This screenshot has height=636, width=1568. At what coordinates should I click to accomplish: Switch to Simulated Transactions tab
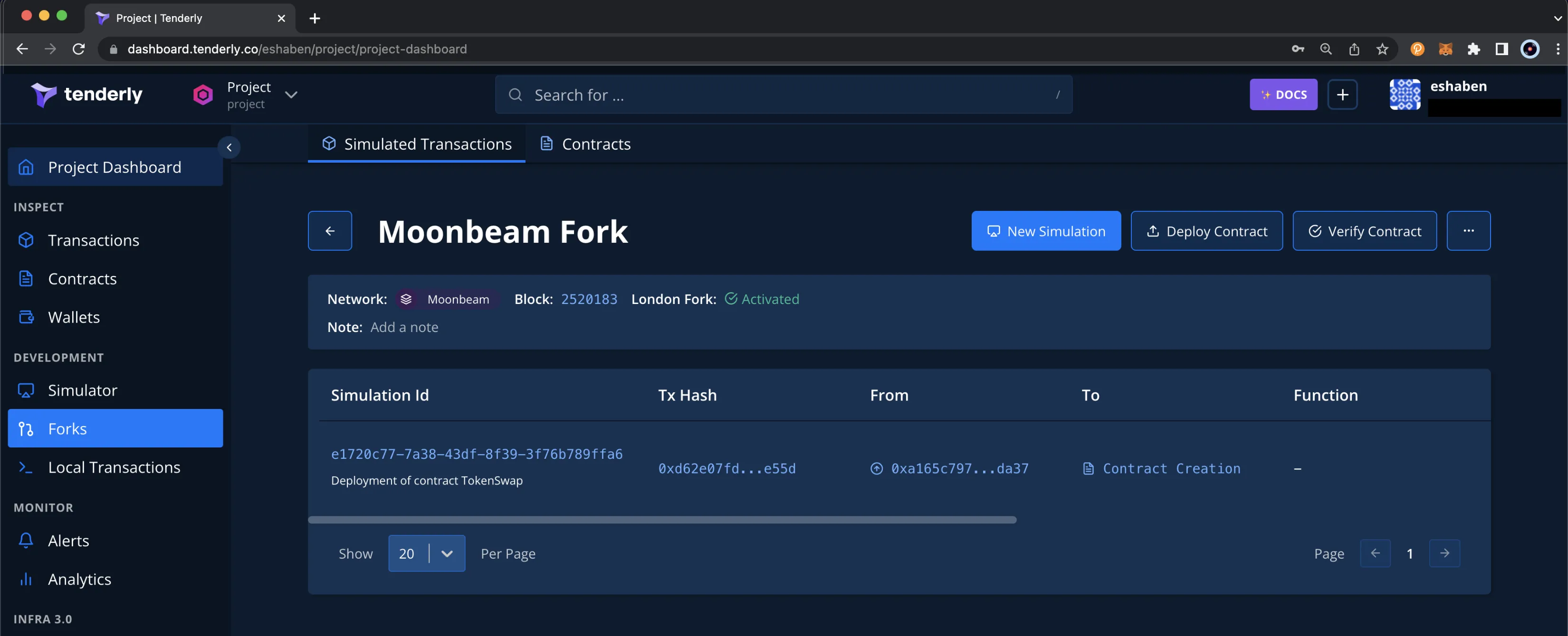416,143
